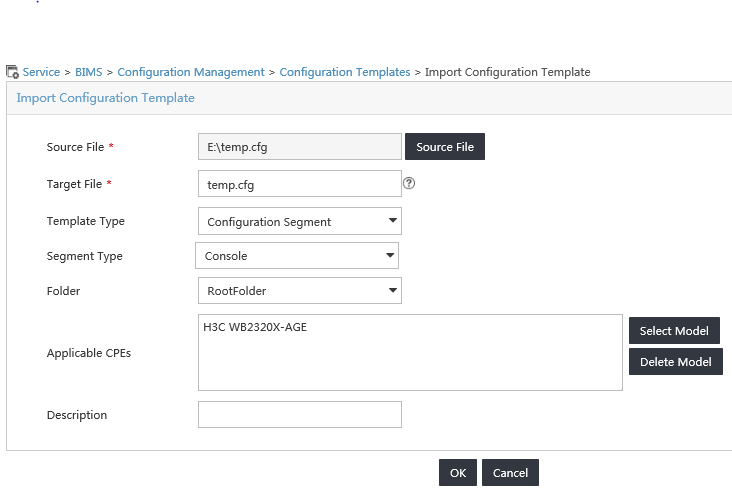Click the Select Model button

674,331
